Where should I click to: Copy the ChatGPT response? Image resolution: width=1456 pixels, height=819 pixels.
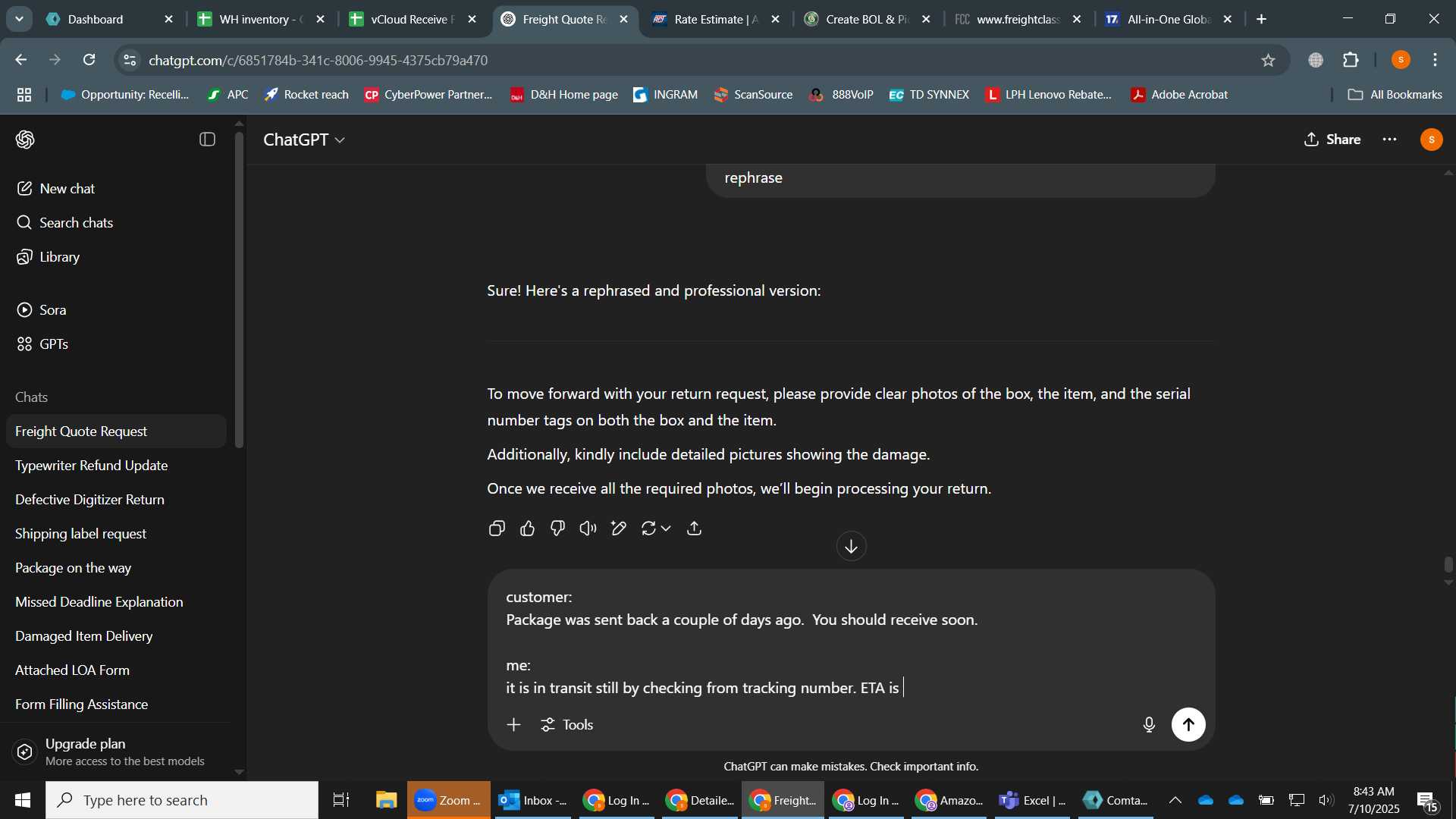497,529
